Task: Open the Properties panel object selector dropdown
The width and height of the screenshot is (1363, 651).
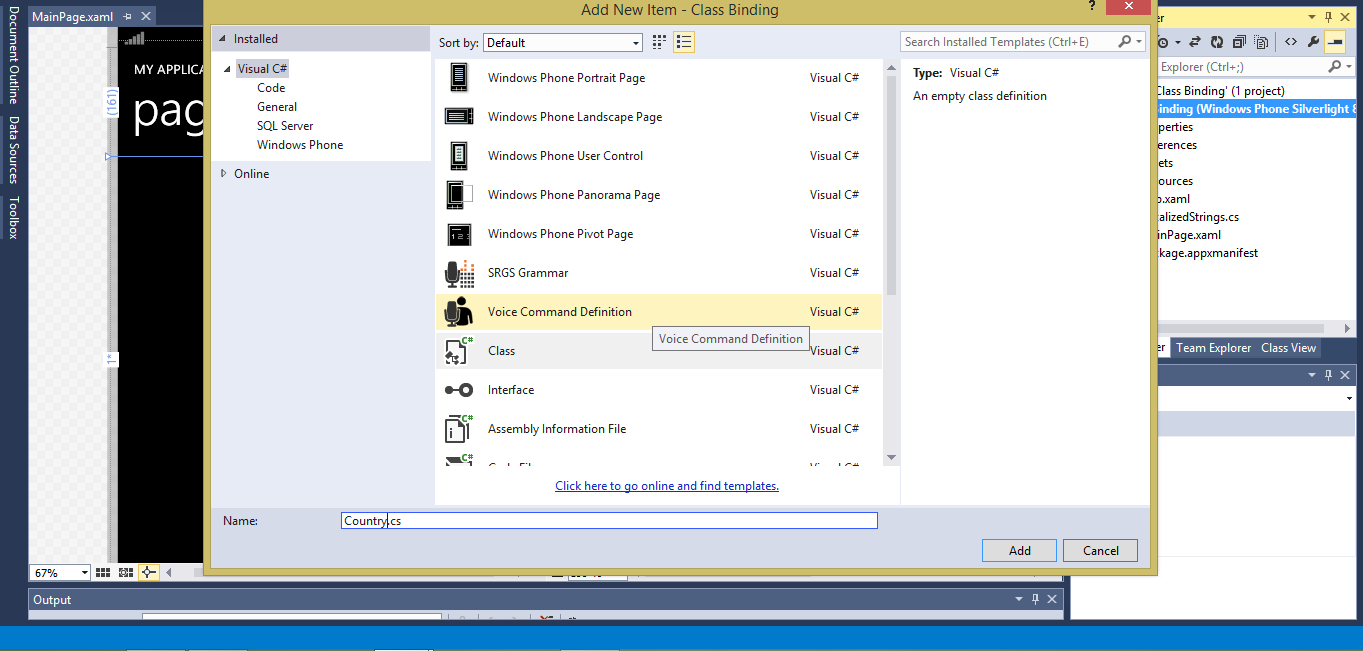Action: [x=1349, y=398]
